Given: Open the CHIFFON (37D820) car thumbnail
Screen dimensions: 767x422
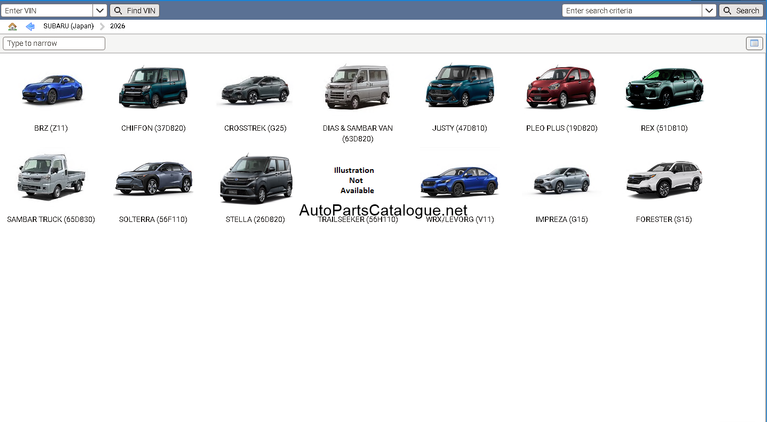Looking at the screenshot, I should coord(153,87).
